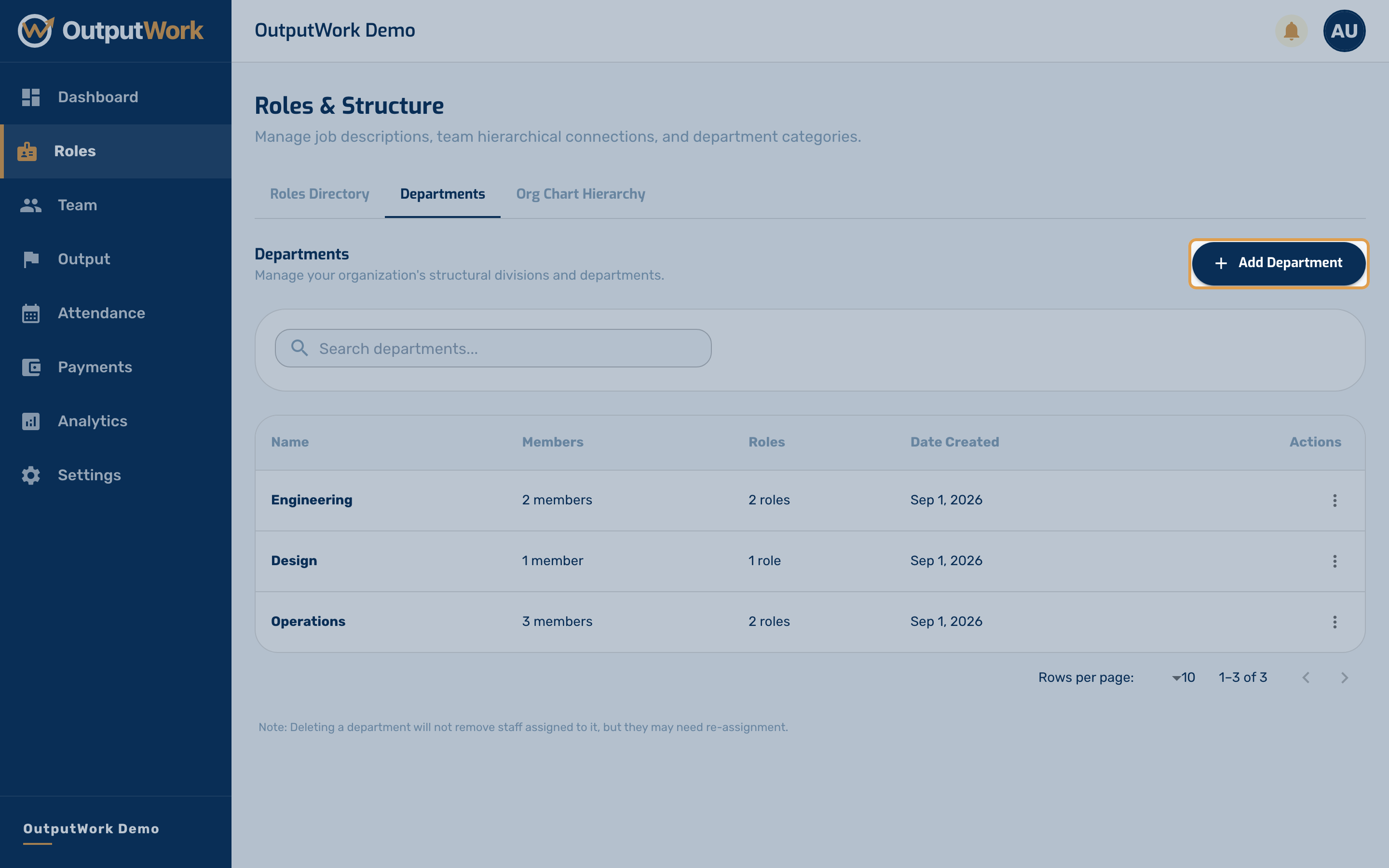Click the Payments wallet icon
This screenshot has width=1389, height=868.
point(31,367)
